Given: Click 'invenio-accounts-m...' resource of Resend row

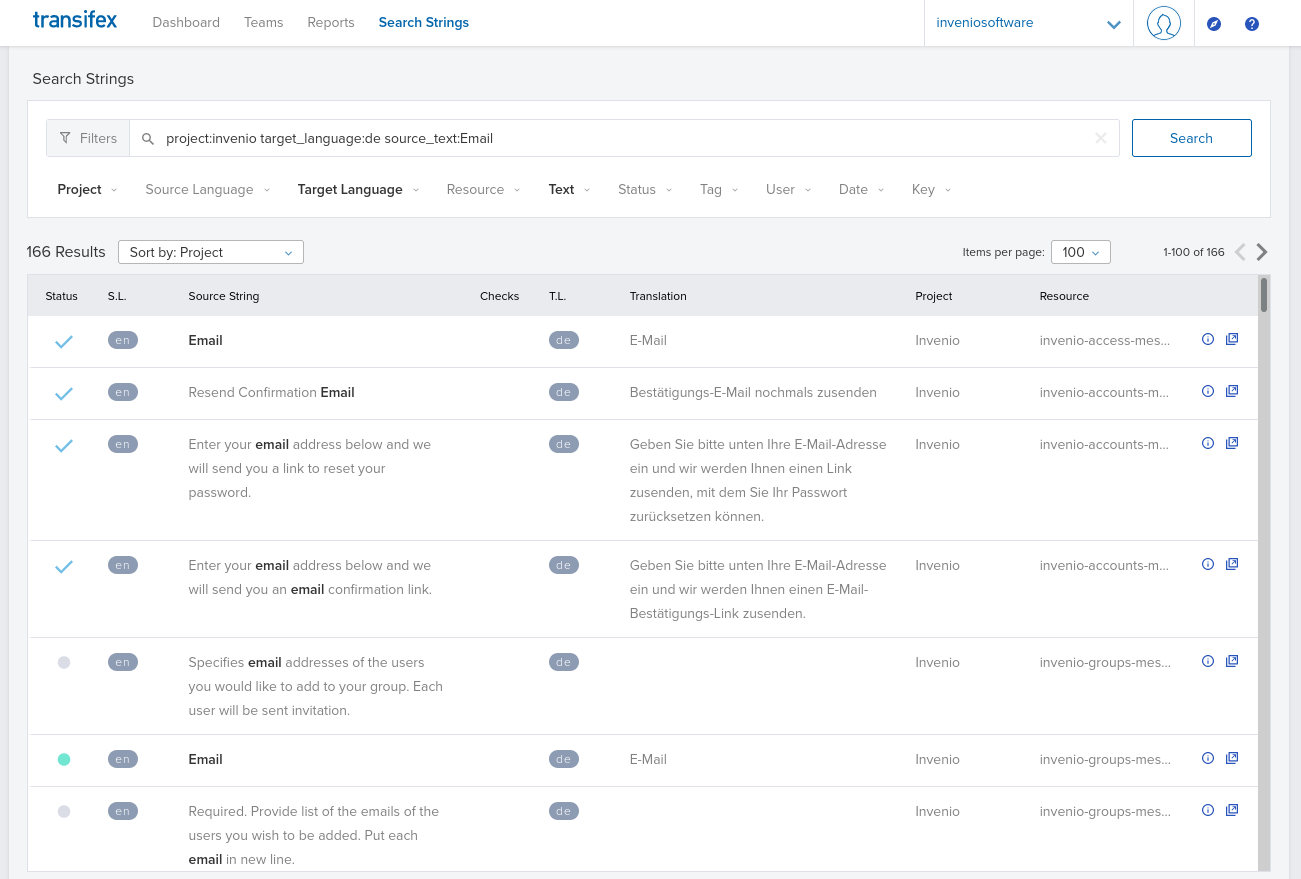Looking at the screenshot, I should point(1104,392).
